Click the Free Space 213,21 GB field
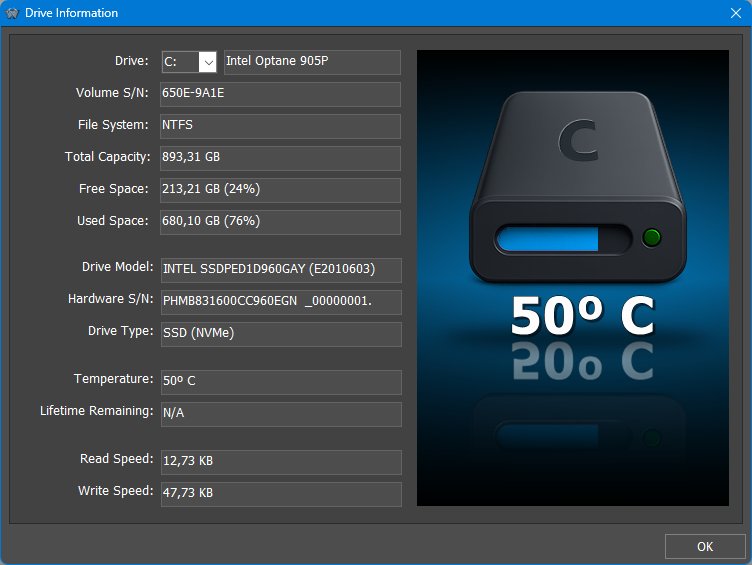 click(x=280, y=190)
